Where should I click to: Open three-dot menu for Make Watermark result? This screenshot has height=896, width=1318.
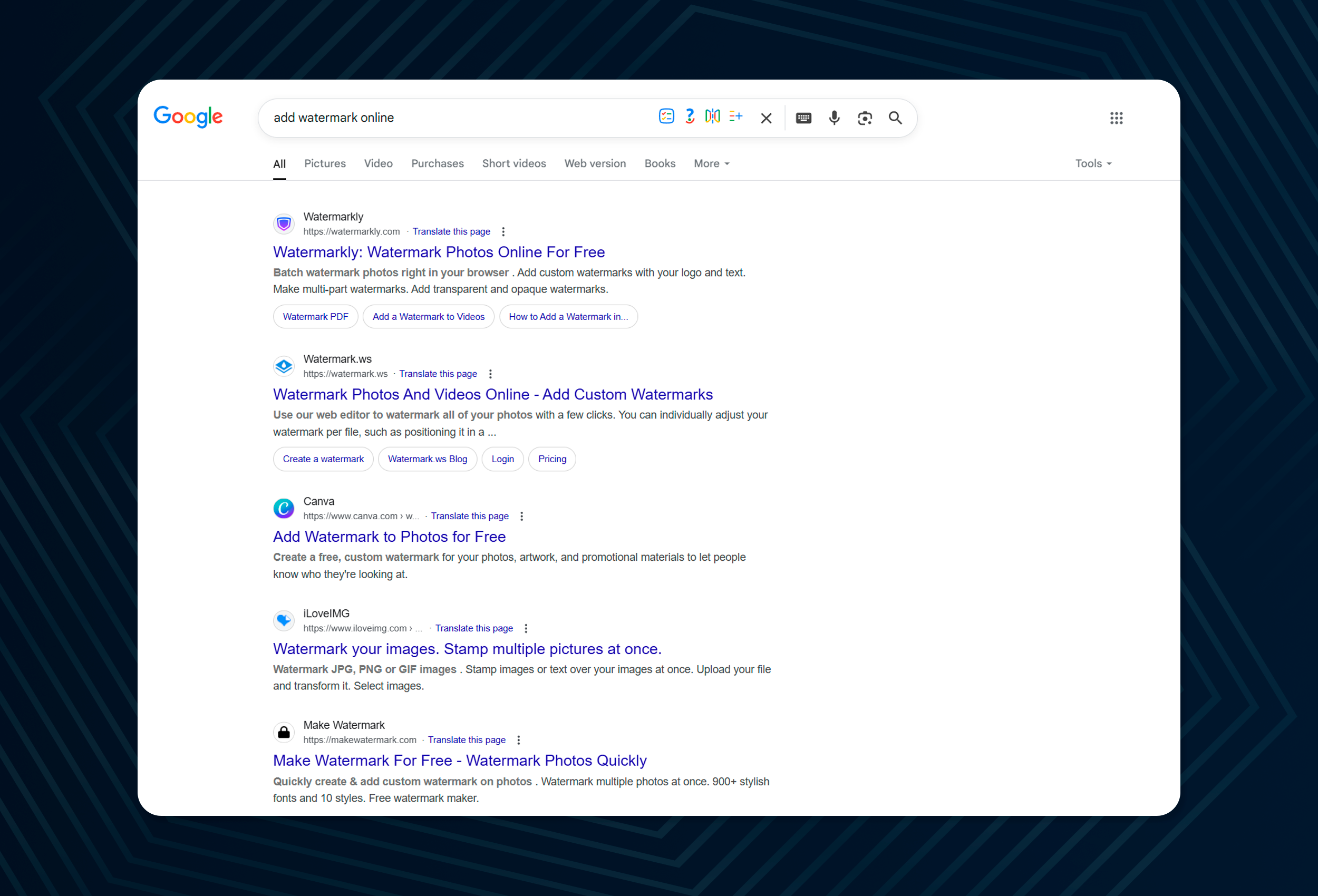click(518, 740)
